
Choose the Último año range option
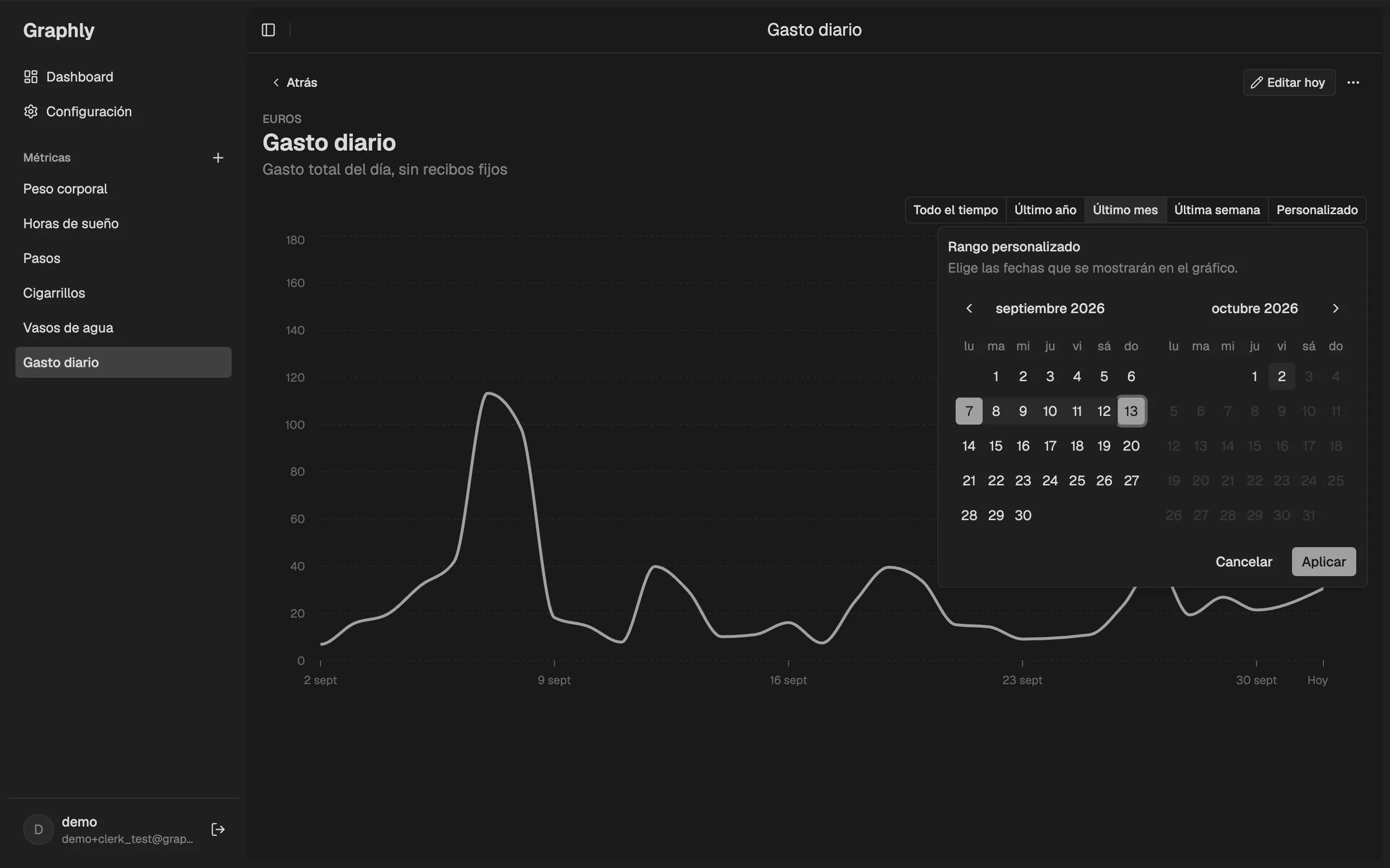(x=1045, y=210)
